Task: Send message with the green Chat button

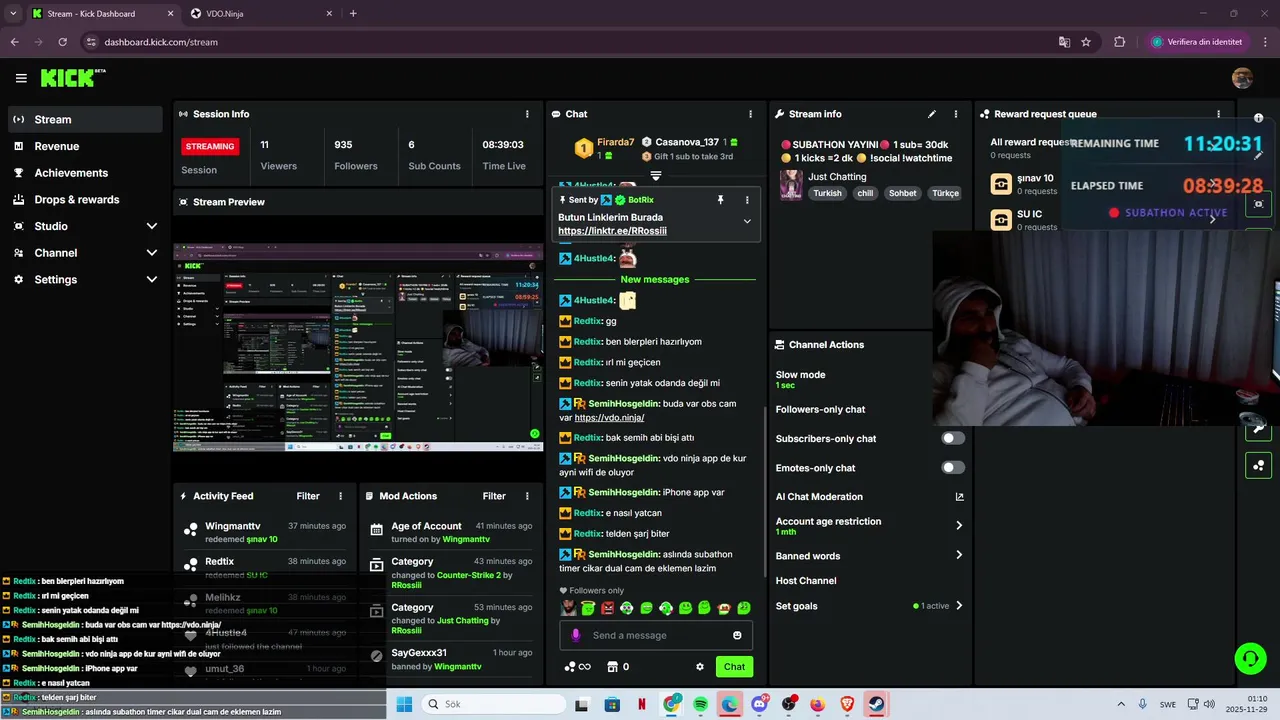Action: [x=734, y=667]
